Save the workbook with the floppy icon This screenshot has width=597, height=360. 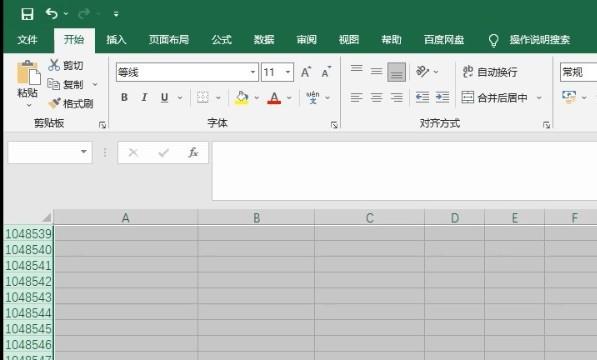point(27,14)
